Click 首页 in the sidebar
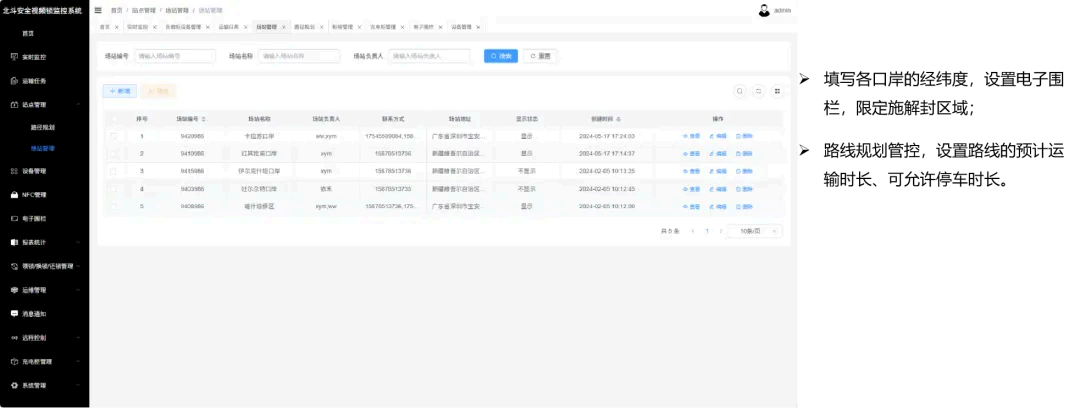1080x408 pixels. [28, 33]
